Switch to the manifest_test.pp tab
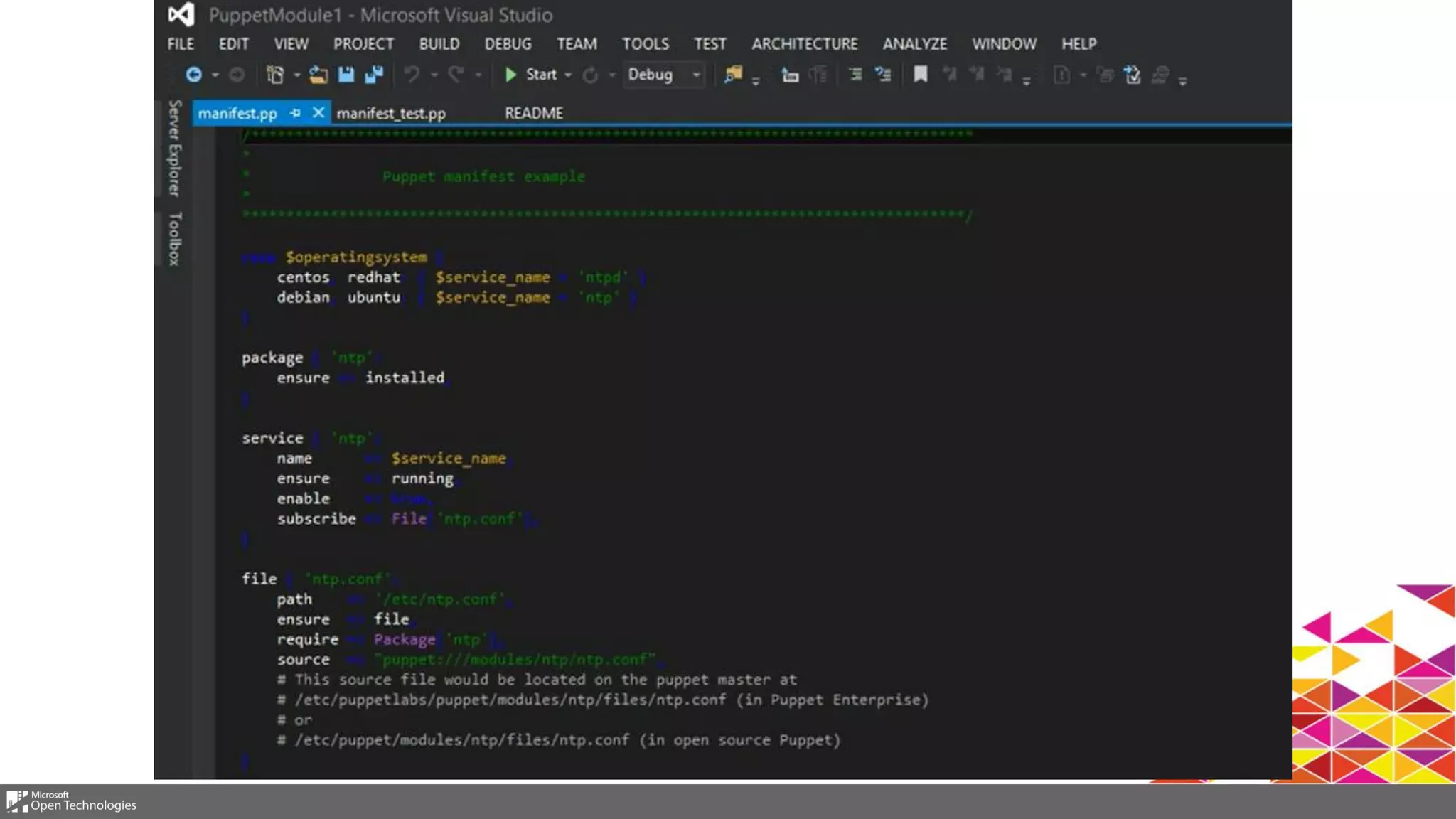The height and width of the screenshot is (819, 1456). click(391, 114)
